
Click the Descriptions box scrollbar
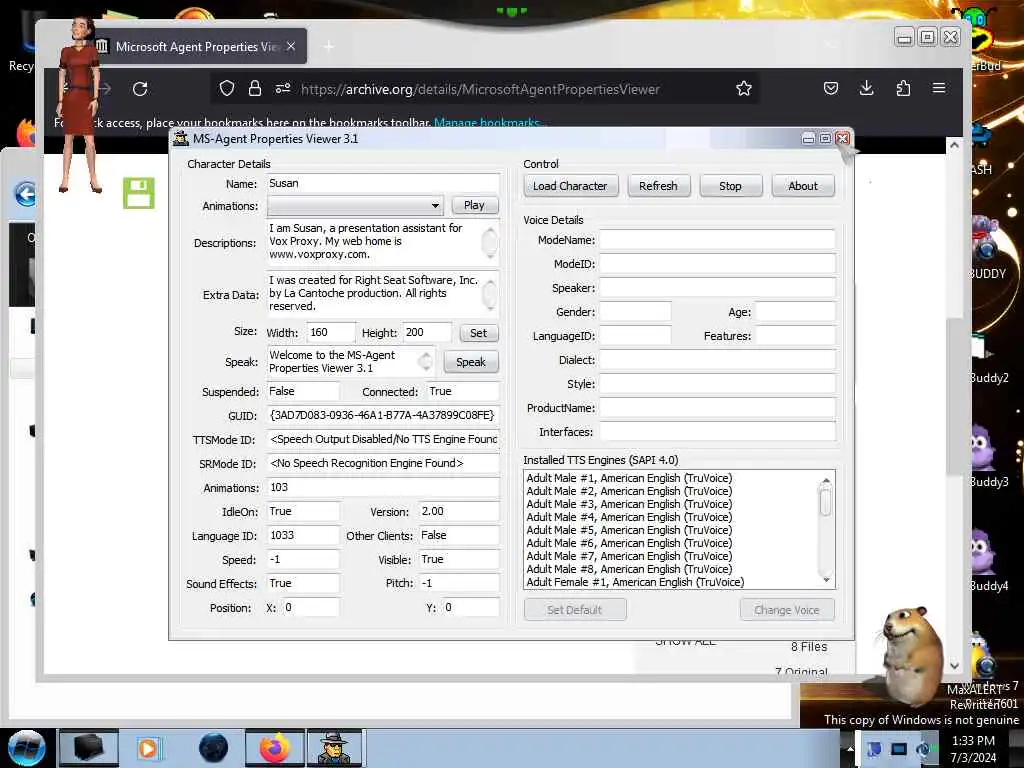pos(489,242)
